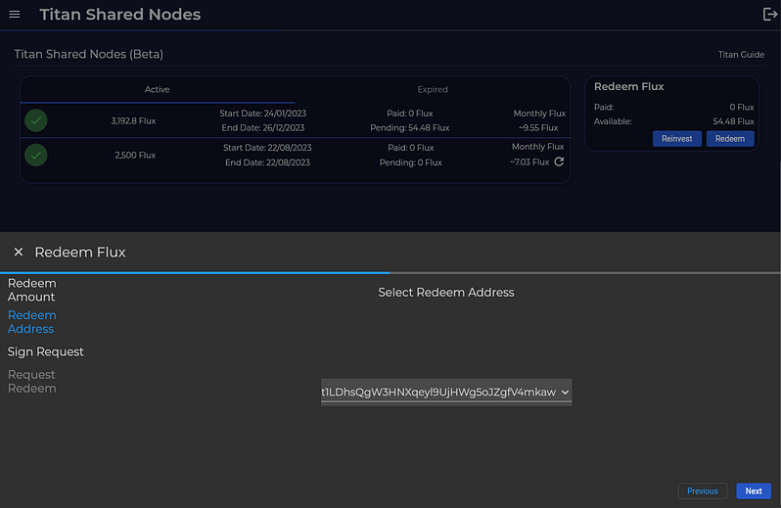Select the Sign Request step
Viewport: 781px width, 508px height.
click(46, 352)
